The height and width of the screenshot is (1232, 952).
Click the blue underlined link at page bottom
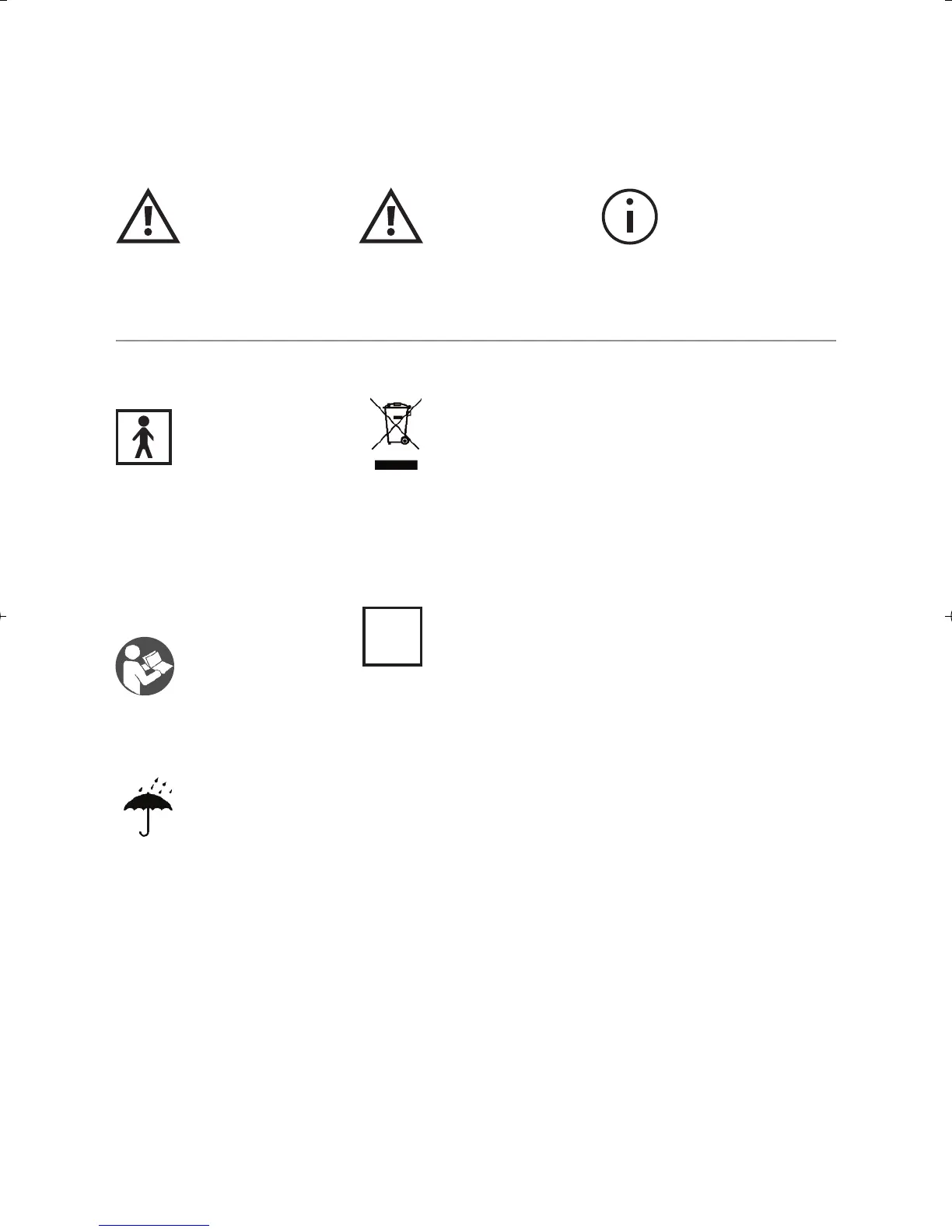tap(155, 1226)
